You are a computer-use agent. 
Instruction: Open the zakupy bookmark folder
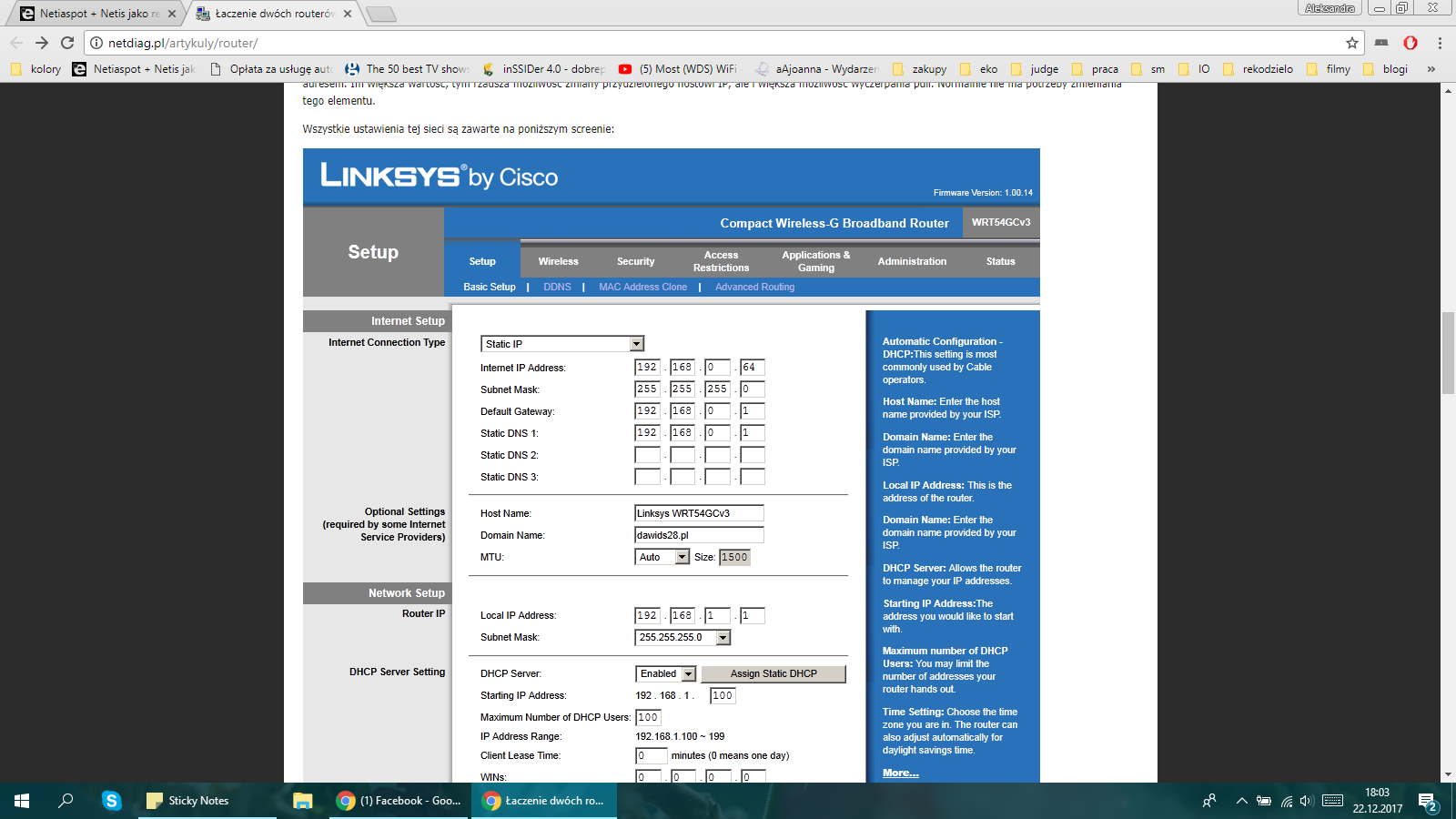[920, 69]
